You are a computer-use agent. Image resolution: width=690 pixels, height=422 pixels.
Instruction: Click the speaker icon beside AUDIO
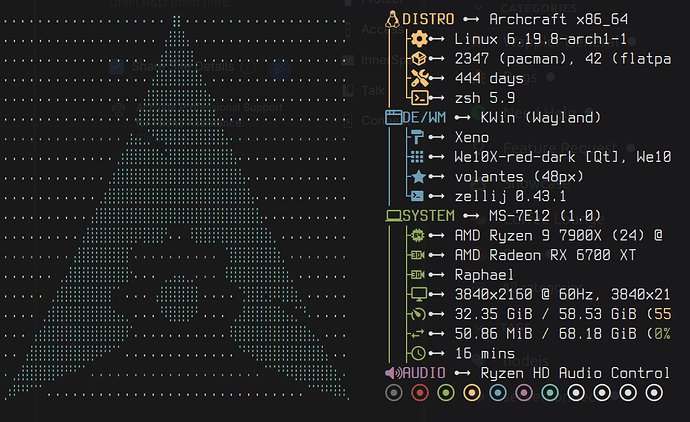click(393, 373)
